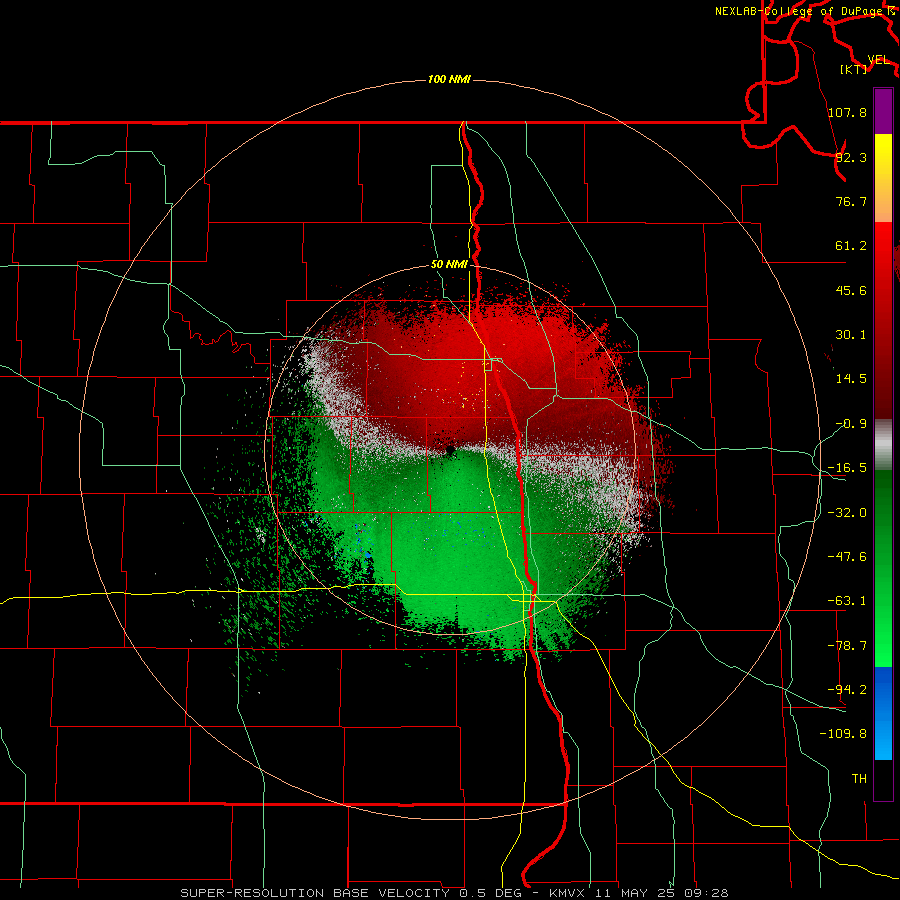This screenshot has height=900, width=900.
Task: Click the -63.1 scale value
Action: click(847, 601)
